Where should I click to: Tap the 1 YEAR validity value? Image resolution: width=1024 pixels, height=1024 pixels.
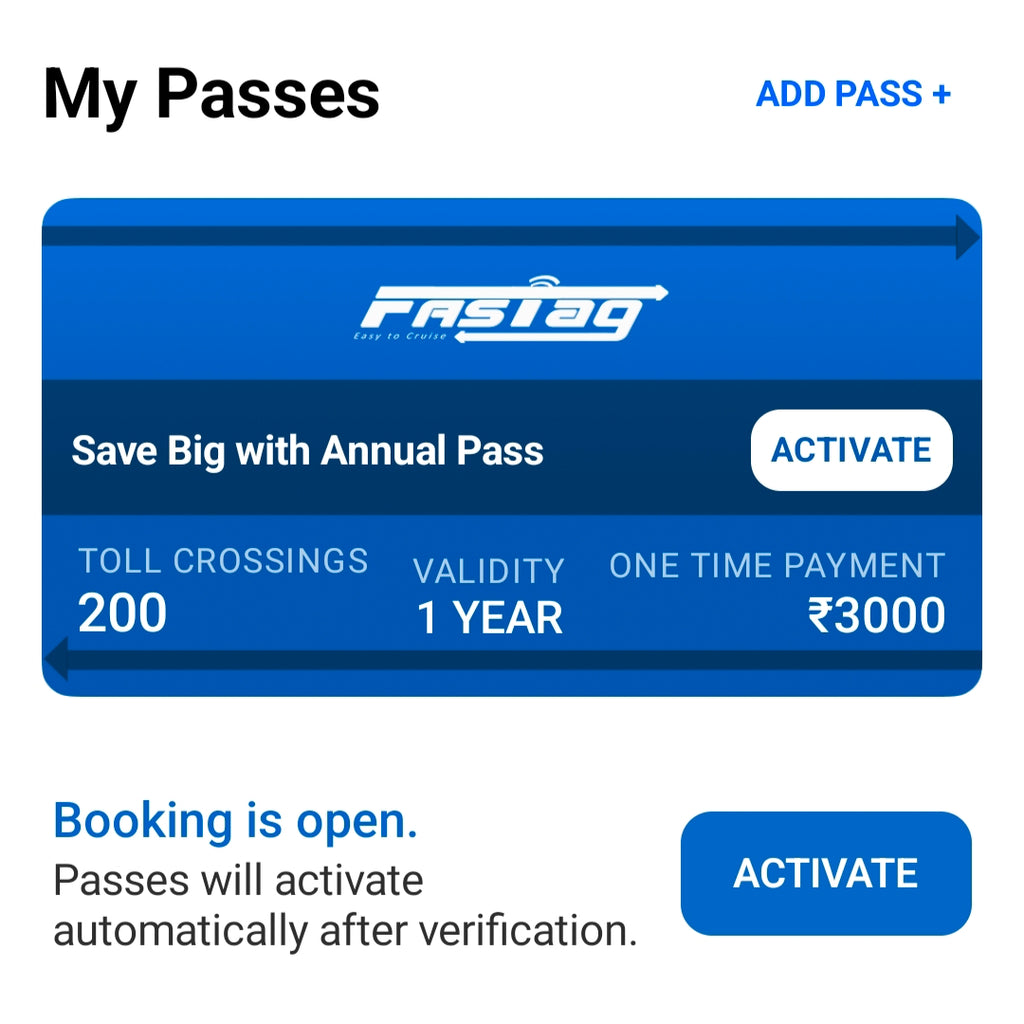coord(489,619)
